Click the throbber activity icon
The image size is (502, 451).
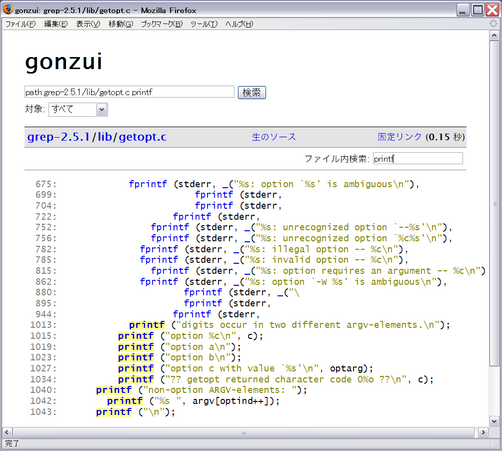pyautogui.click(x=493, y=24)
